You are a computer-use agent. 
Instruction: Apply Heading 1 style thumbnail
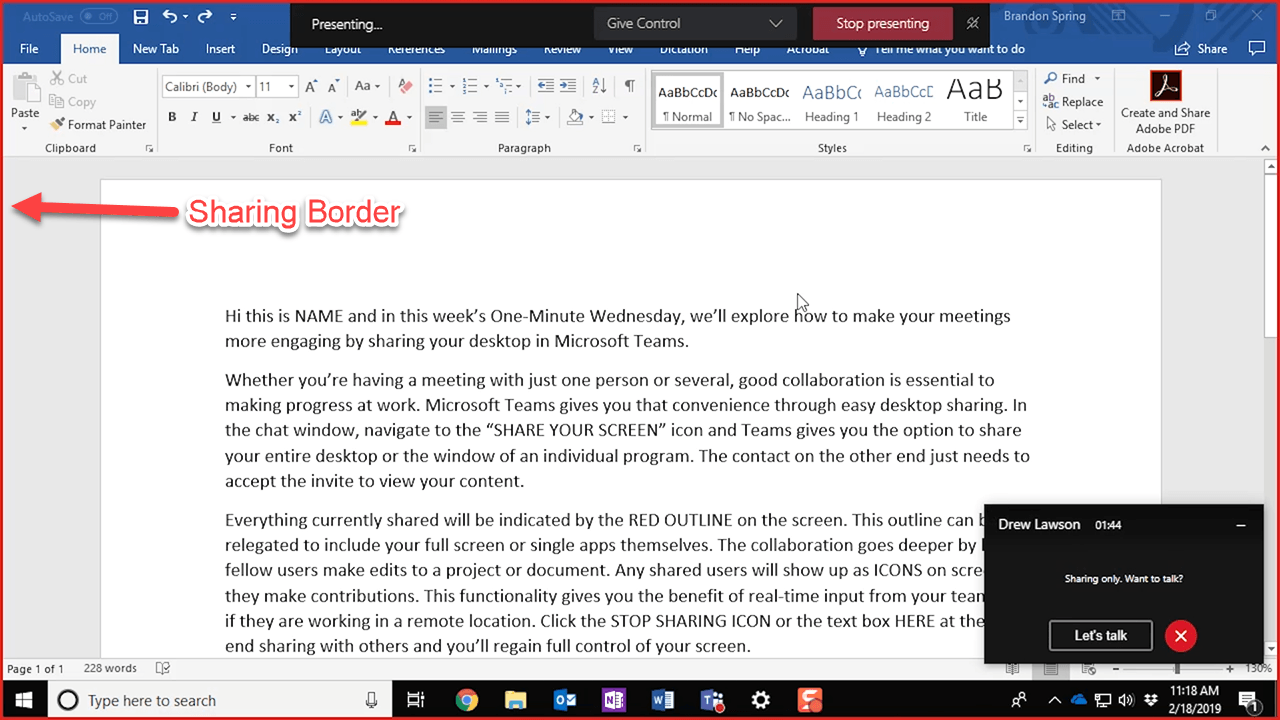[x=832, y=100]
